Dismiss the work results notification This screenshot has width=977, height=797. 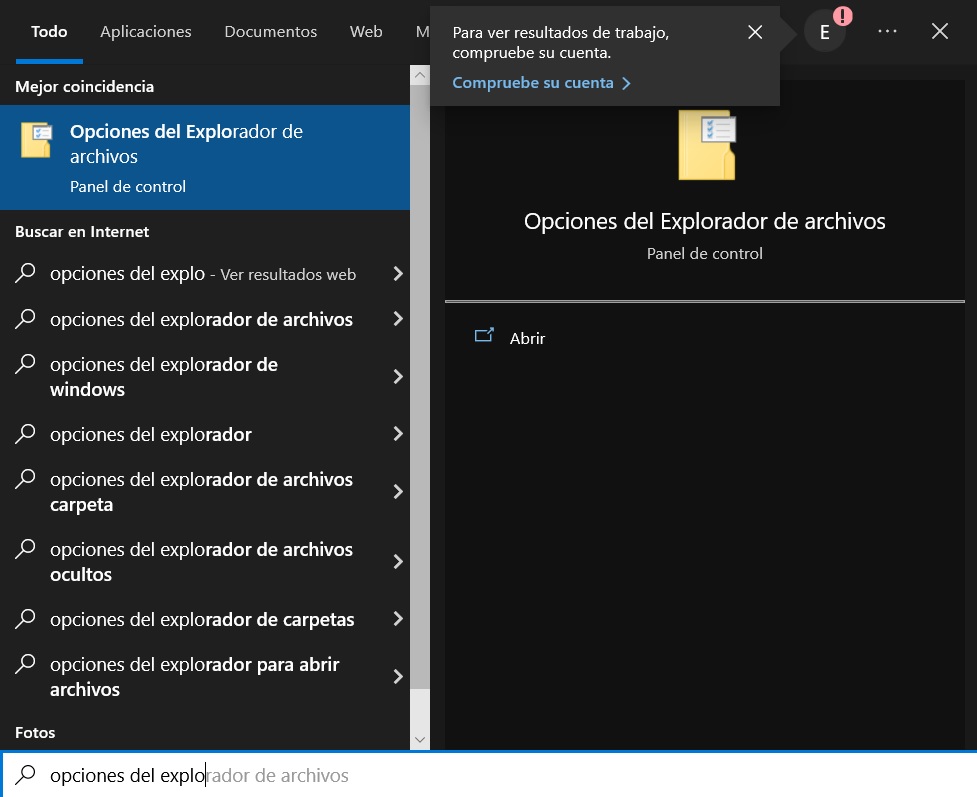[755, 32]
